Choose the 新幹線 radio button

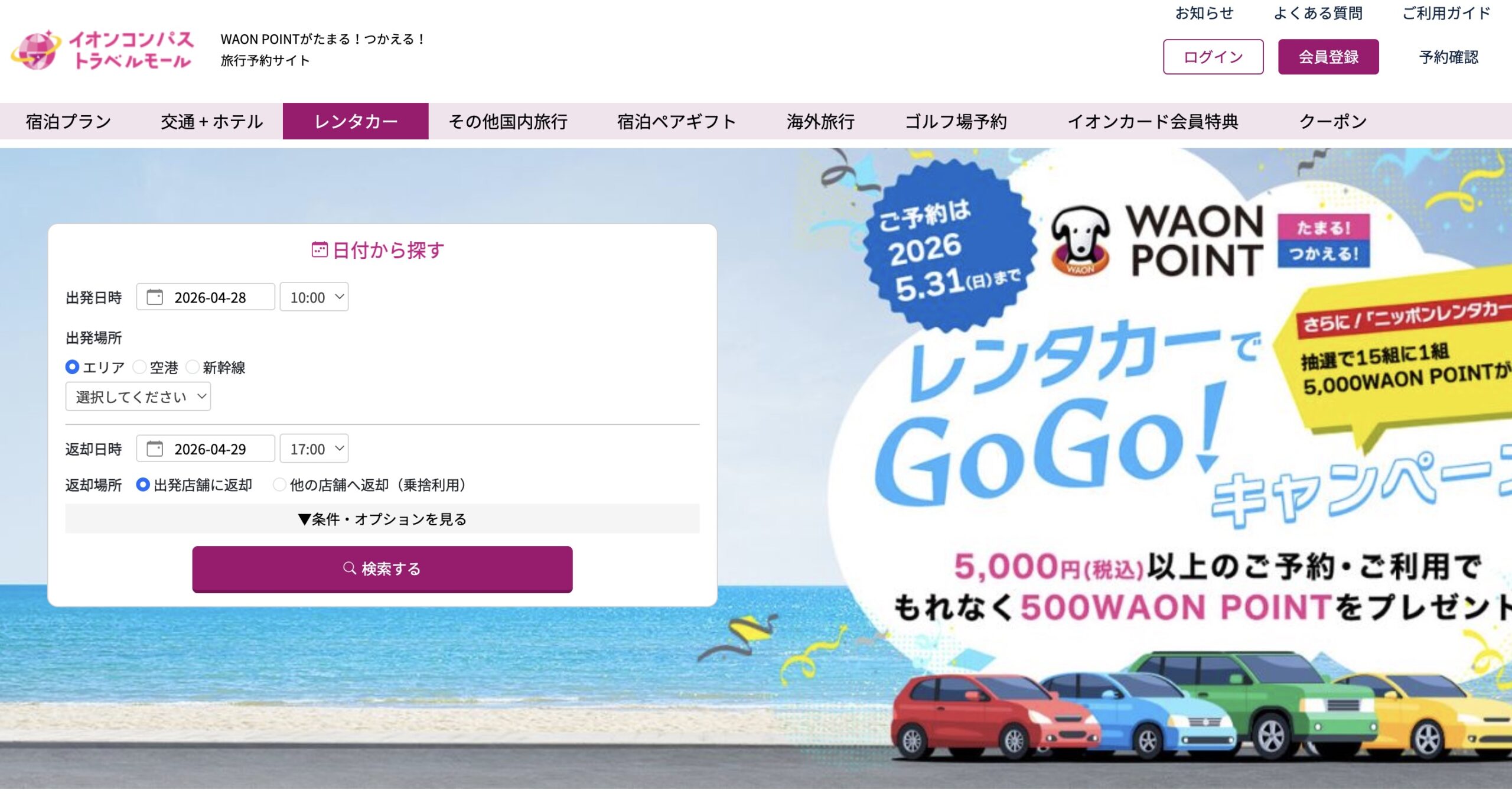click(x=193, y=367)
